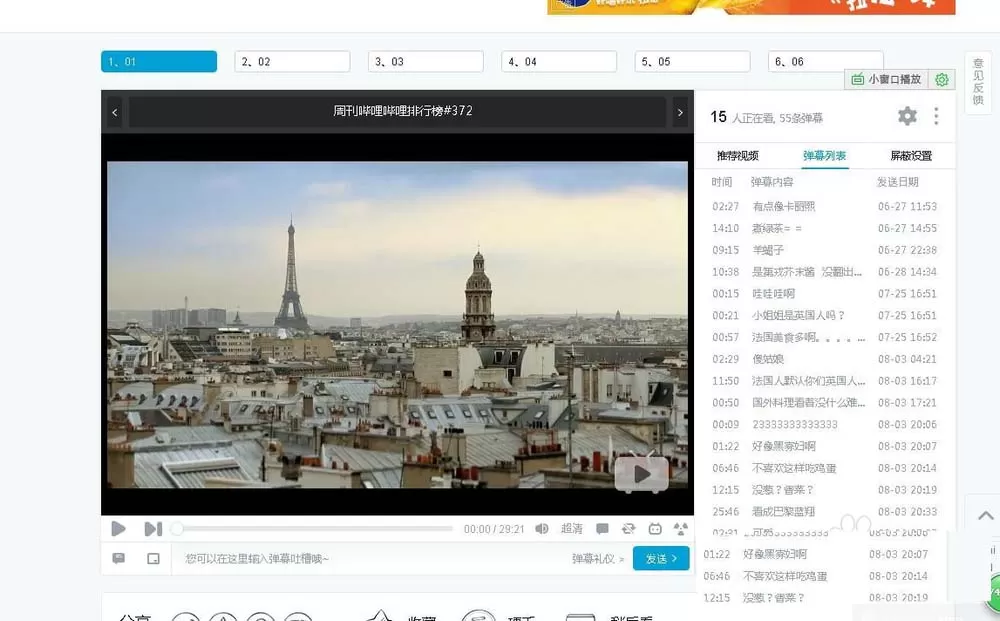The width and height of the screenshot is (1000, 621).
Task: Switch to the 屏蔽设置 tab
Action: point(911,156)
